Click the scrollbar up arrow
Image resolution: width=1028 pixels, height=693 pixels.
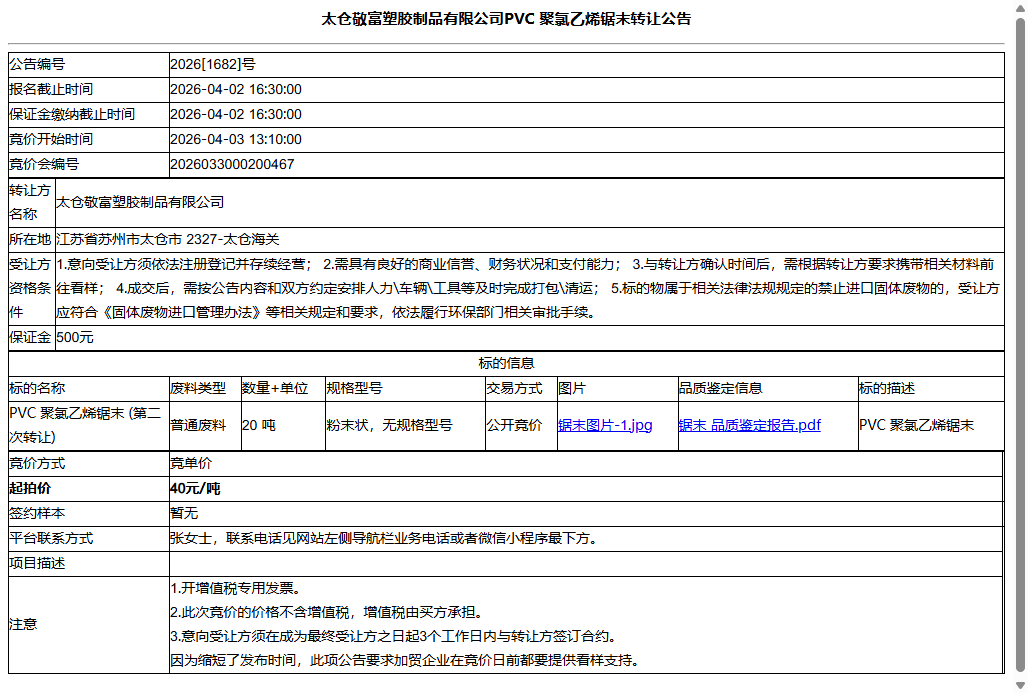pos(1019,10)
